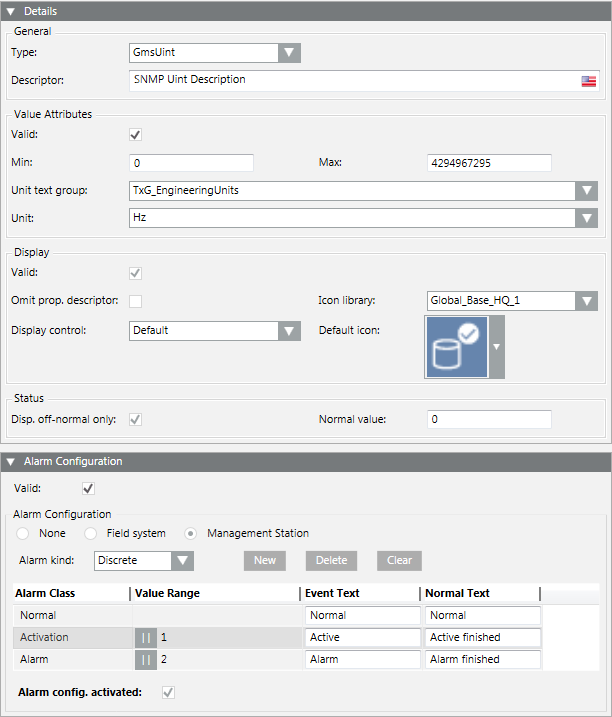This screenshot has height=717, width=612.
Task: Open the Default icon dropdown arrow
Action: pos(497,347)
